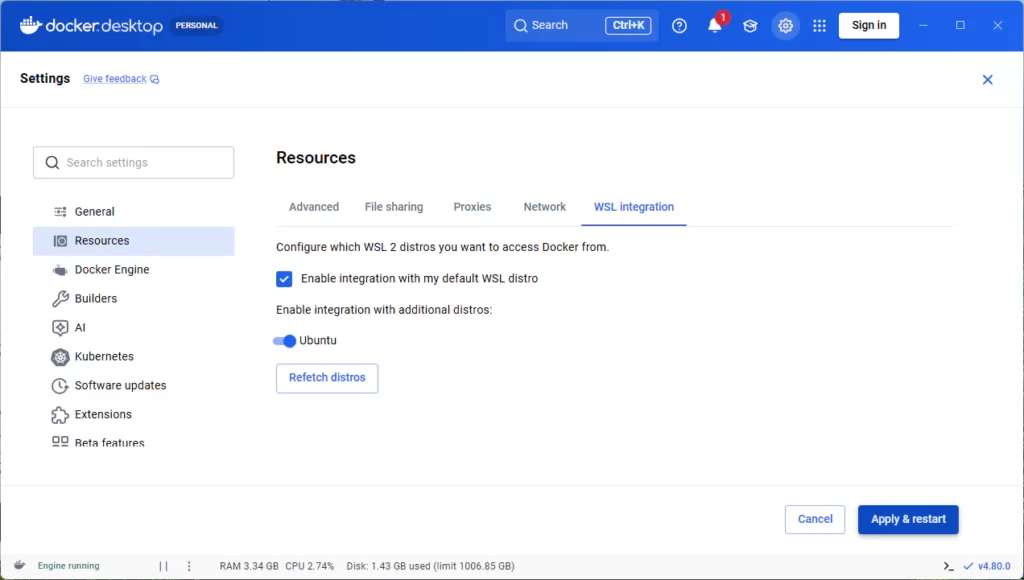Click the Ubuntu distro label
Viewport: 1024px width, 580px height.
[318, 341]
